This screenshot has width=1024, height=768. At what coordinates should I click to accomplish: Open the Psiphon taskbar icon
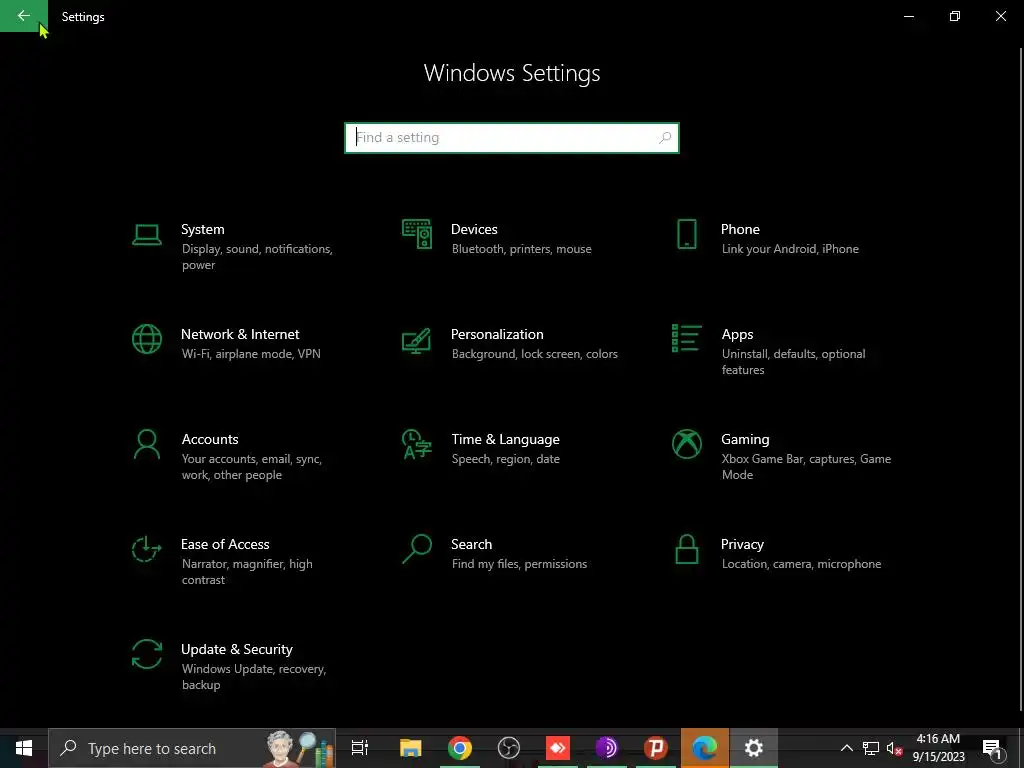click(x=656, y=748)
